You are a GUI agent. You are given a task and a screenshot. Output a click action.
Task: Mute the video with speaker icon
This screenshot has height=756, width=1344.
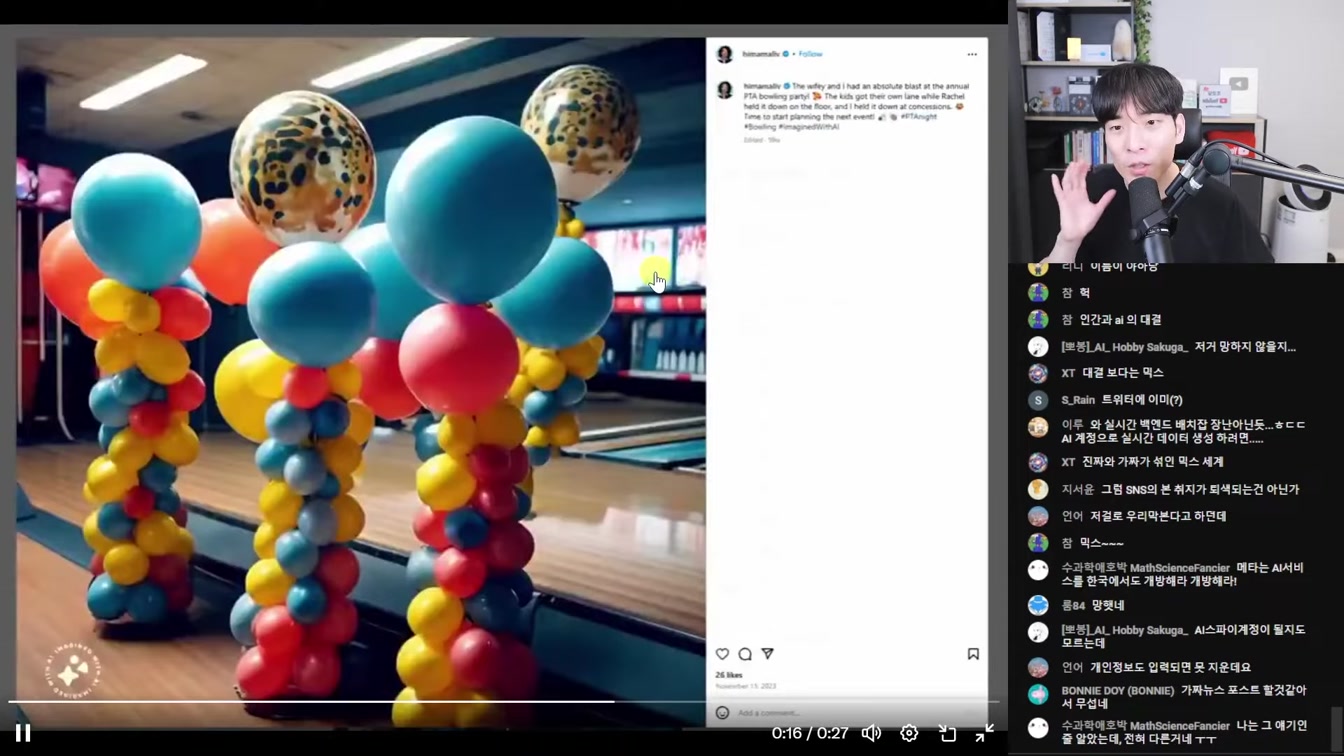(872, 733)
